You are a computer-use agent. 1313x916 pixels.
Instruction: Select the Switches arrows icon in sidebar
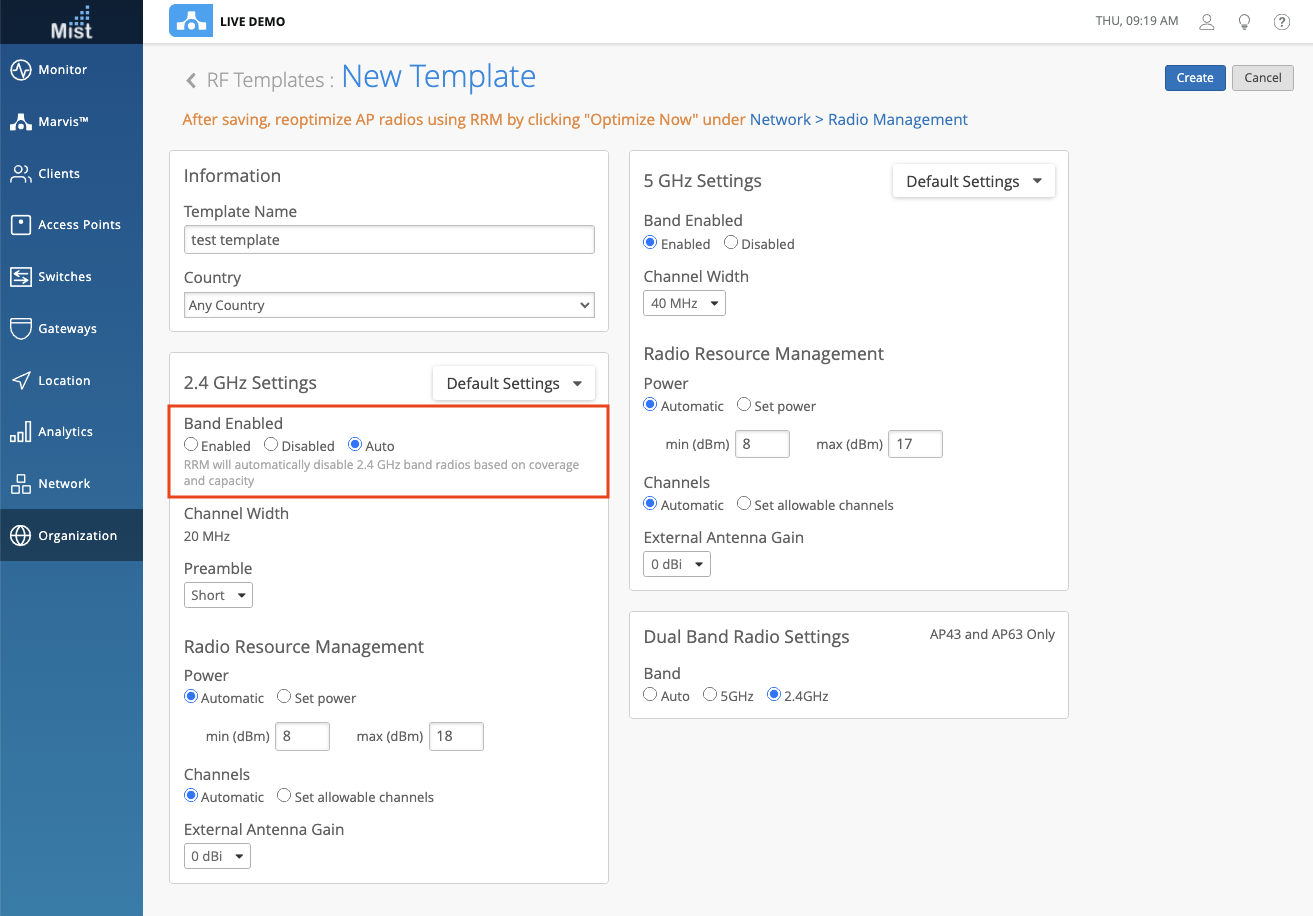pos(21,277)
